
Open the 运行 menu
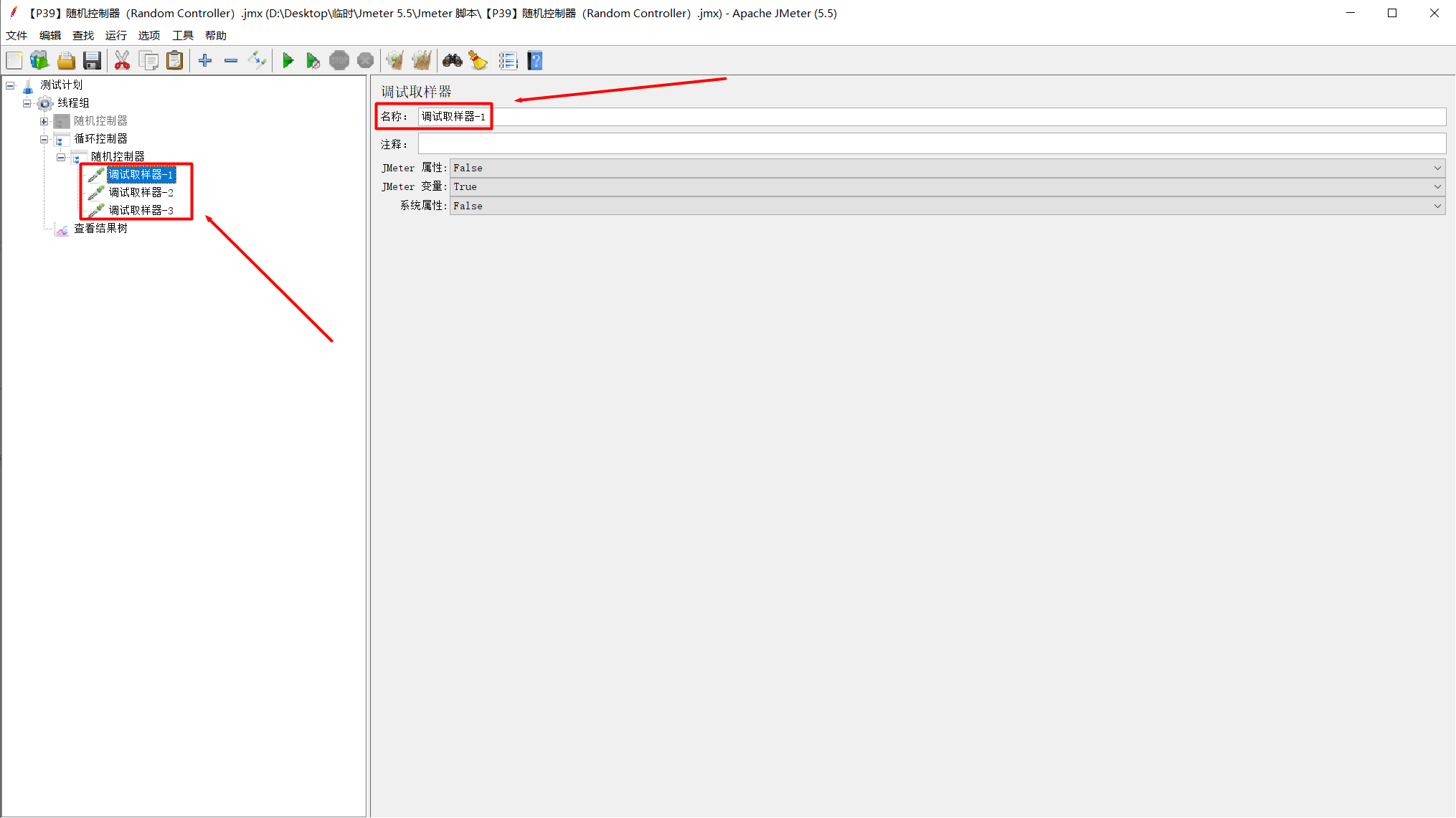pyautogui.click(x=116, y=35)
